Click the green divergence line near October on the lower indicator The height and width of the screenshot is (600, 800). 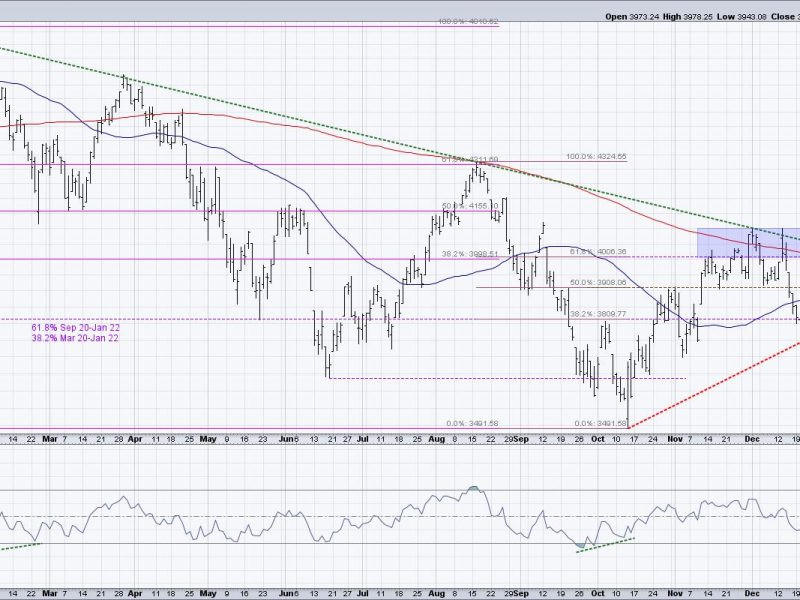pyautogui.click(x=606, y=543)
